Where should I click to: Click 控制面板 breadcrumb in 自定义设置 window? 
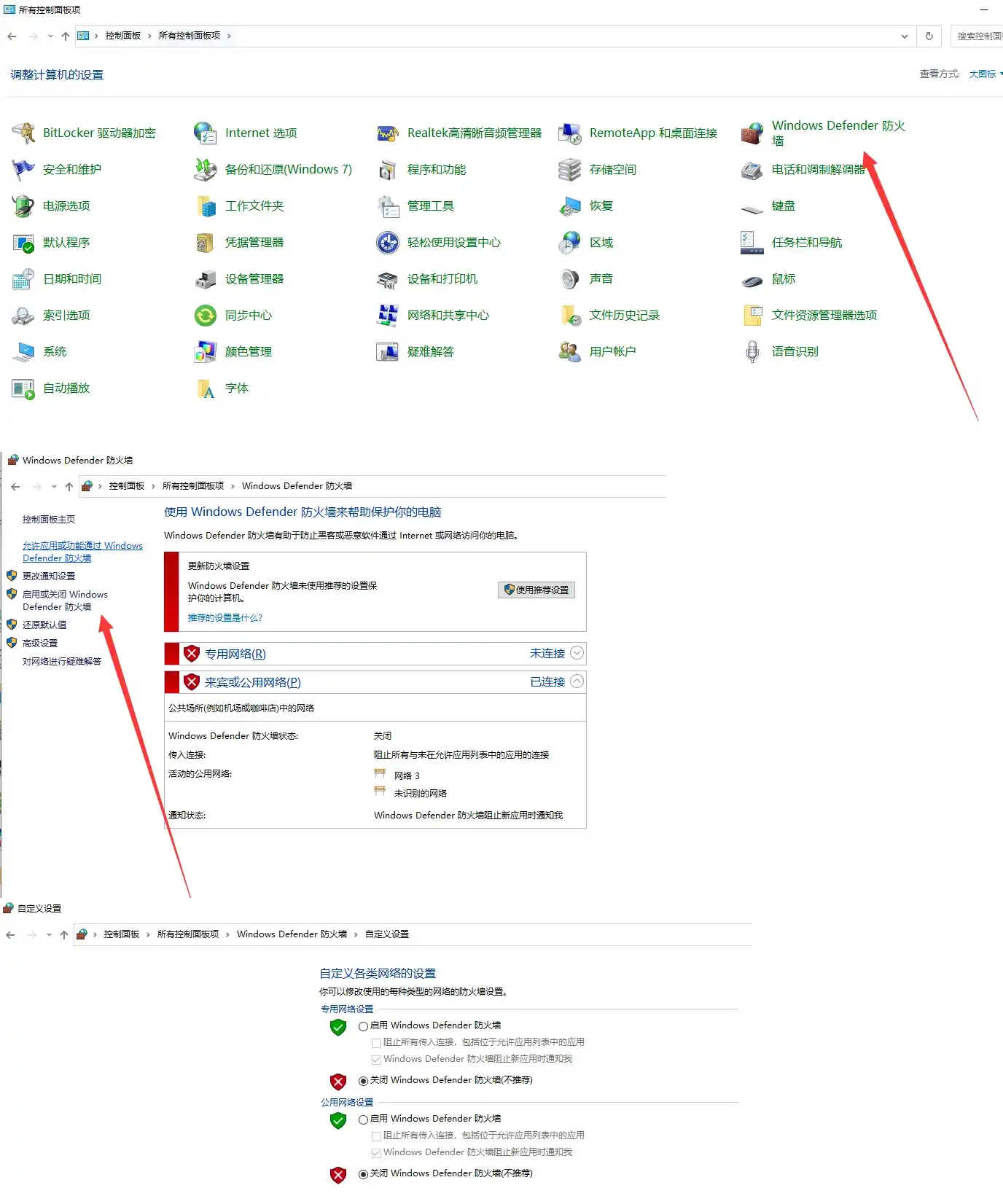(122, 934)
